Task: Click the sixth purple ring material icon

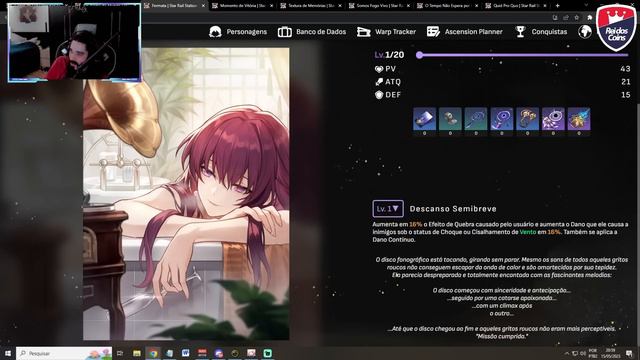Action: click(x=553, y=119)
